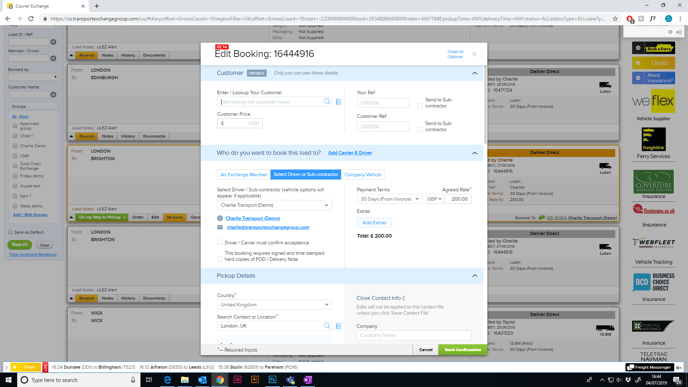
Task: Enable Send to Sub-contractor for Your Ref
Action: pyautogui.click(x=420, y=105)
